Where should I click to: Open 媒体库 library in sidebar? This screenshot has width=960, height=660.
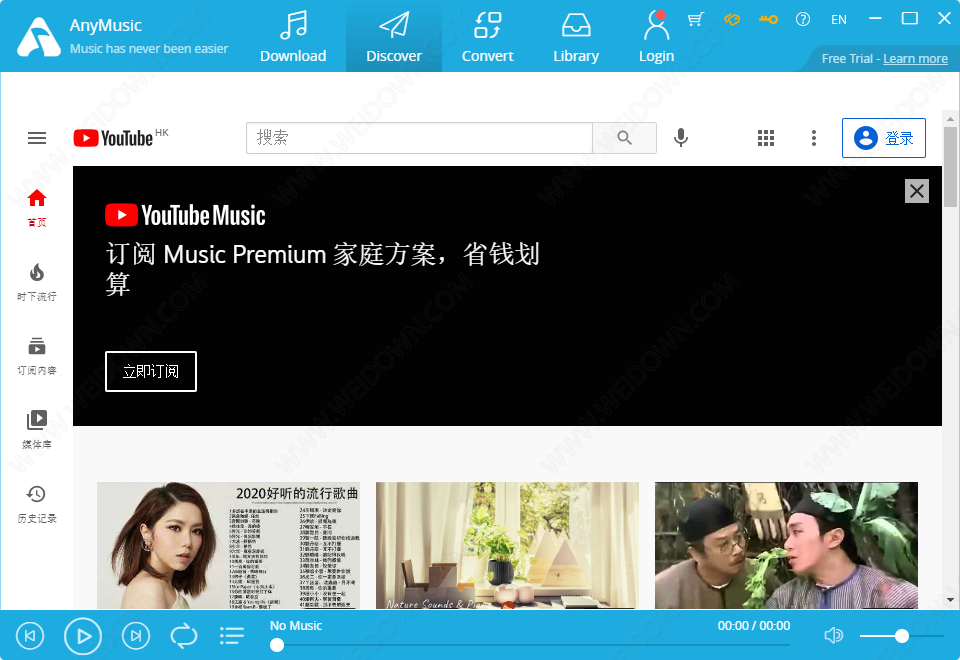(37, 430)
